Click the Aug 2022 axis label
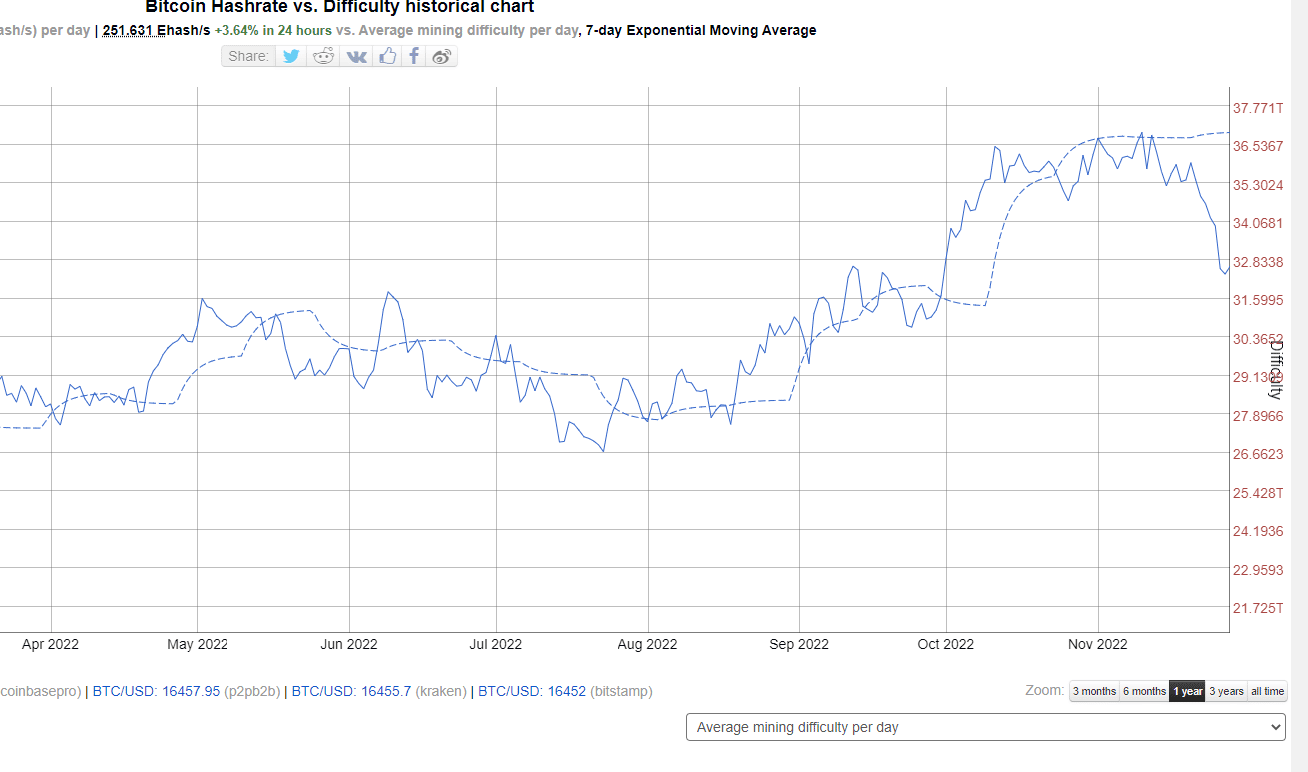The width and height of the screenshot is (1308, 772). click(x=648, y=644)
